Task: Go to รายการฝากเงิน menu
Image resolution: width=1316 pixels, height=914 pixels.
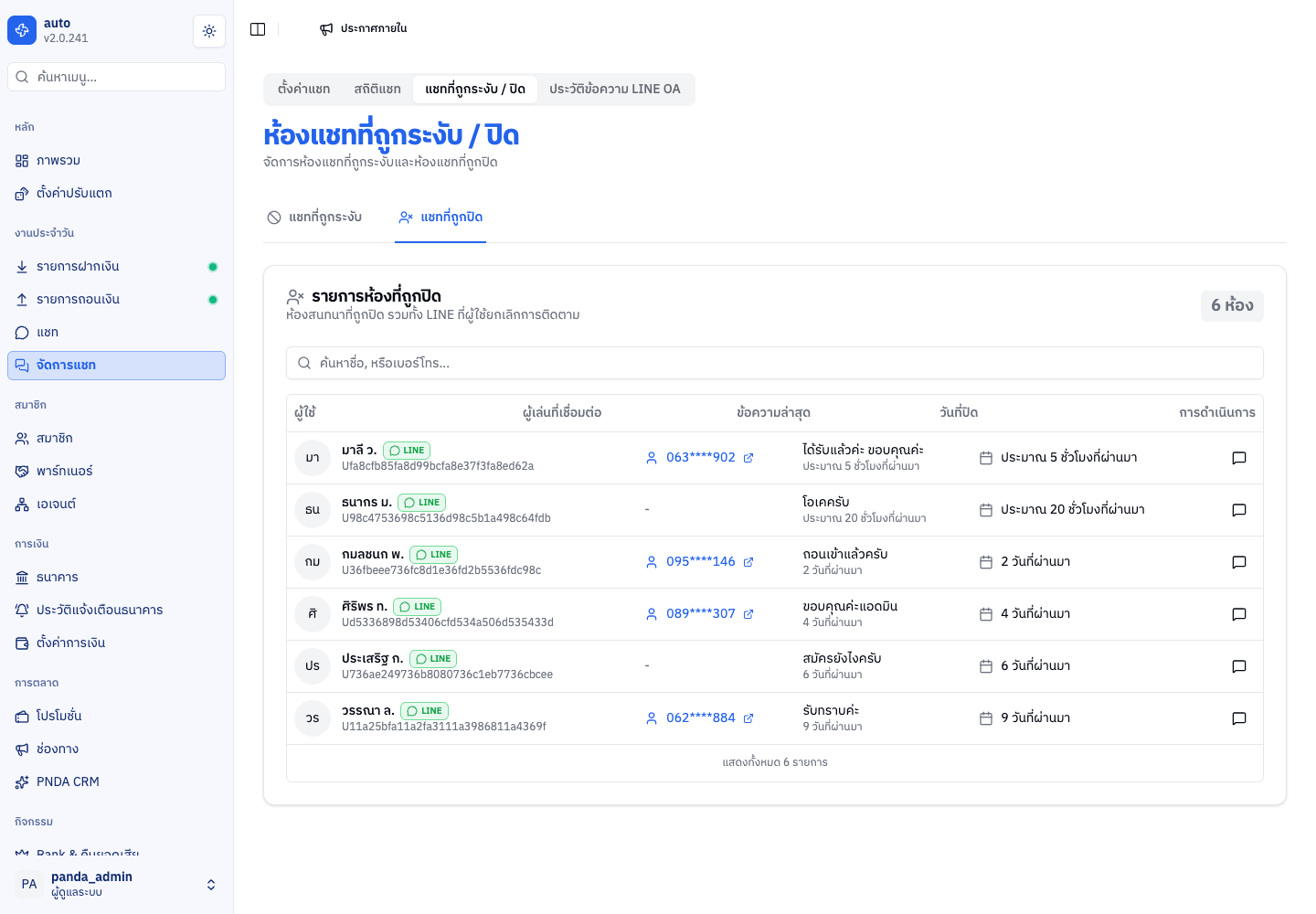Action: tap(117, 267)
